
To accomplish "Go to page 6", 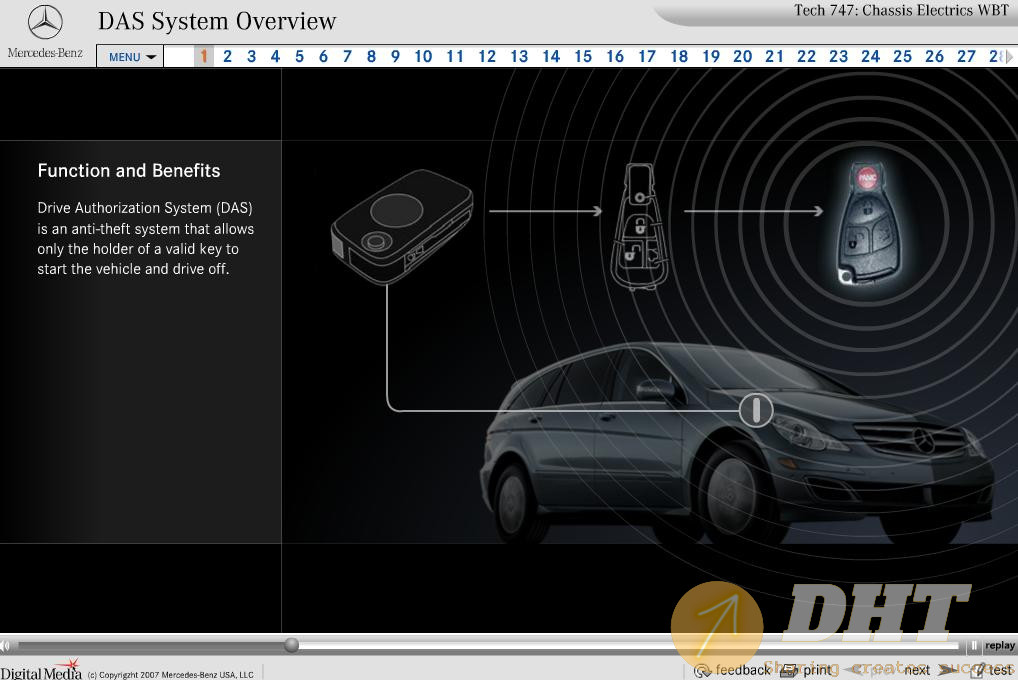I will click(x=323, y=57).
